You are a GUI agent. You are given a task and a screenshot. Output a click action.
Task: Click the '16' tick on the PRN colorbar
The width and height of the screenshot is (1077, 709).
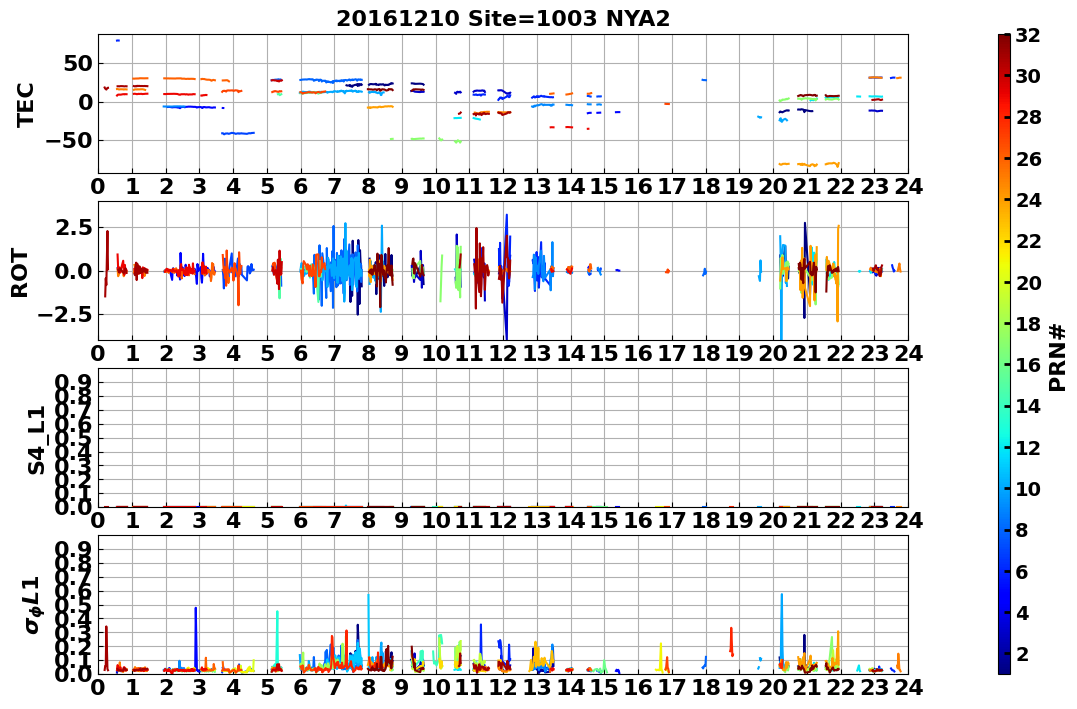1028,365
